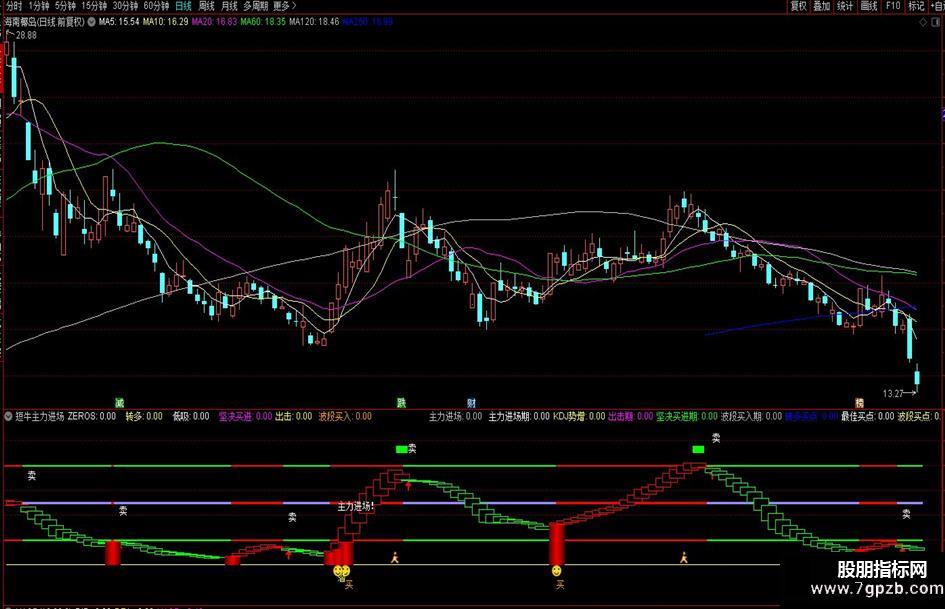The height and width of the screenshot is (609, 945).
Task: Click the 转多: 0.00 indicator value
Action: click(x=143, y=416)
